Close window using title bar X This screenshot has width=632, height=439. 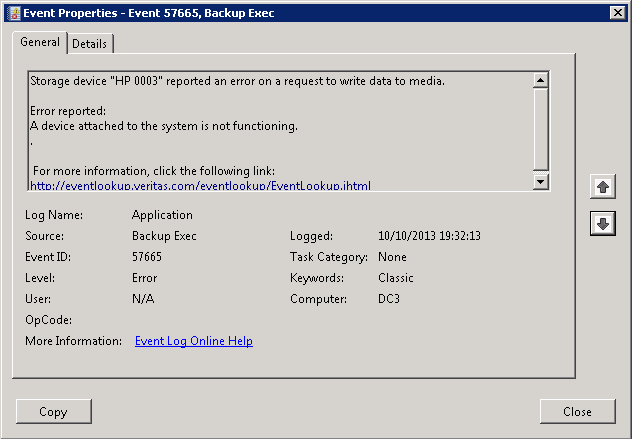[617, 13]
